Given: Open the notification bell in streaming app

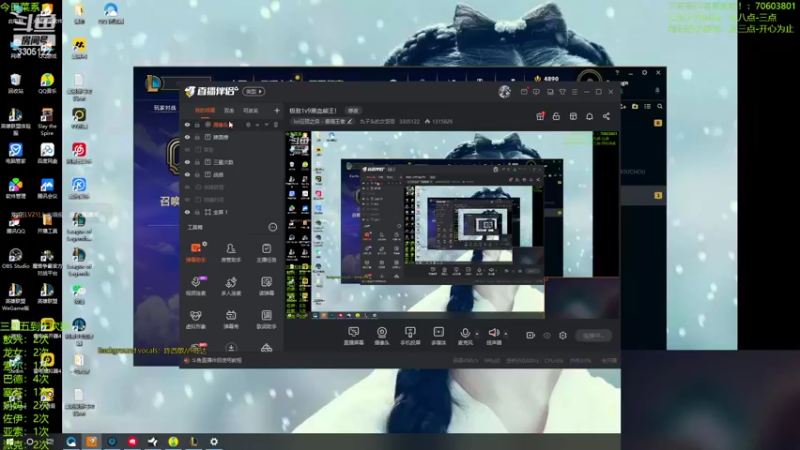Looking at the screenshot, I should (x=589, y=116).
